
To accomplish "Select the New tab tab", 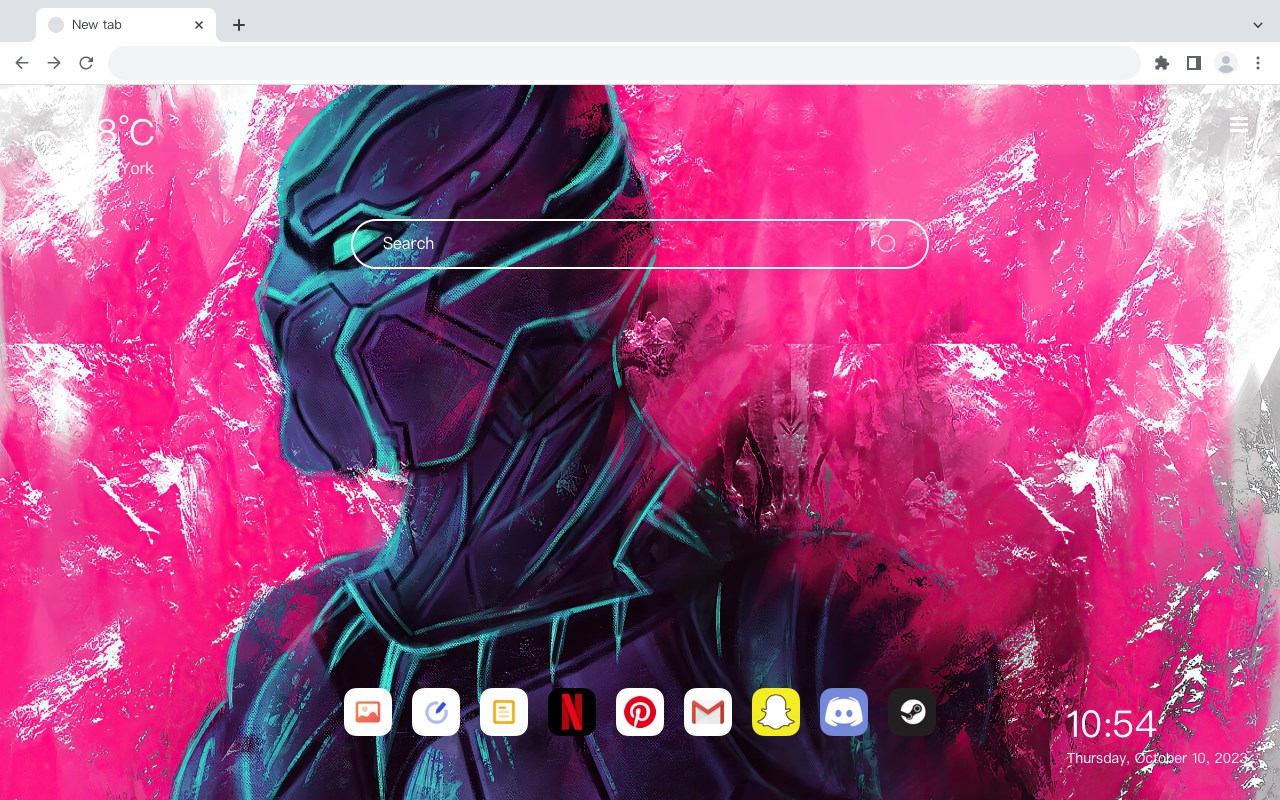I will (126, 25).
